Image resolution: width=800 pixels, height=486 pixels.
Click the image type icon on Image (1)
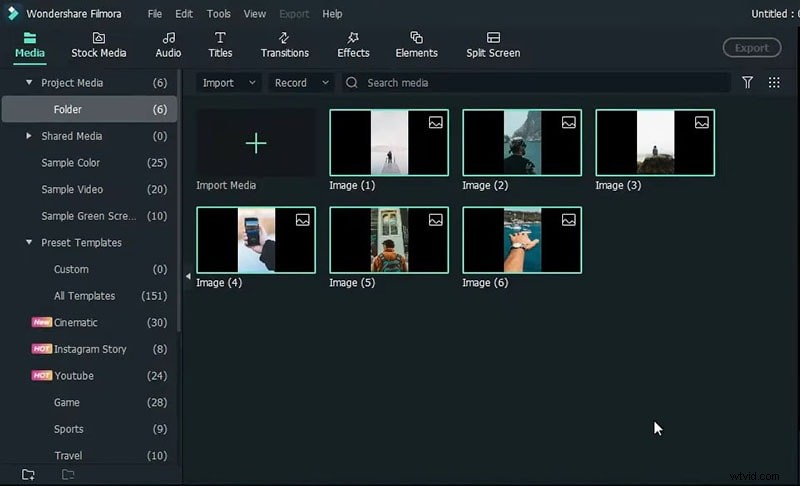click(x=436, y=122)
